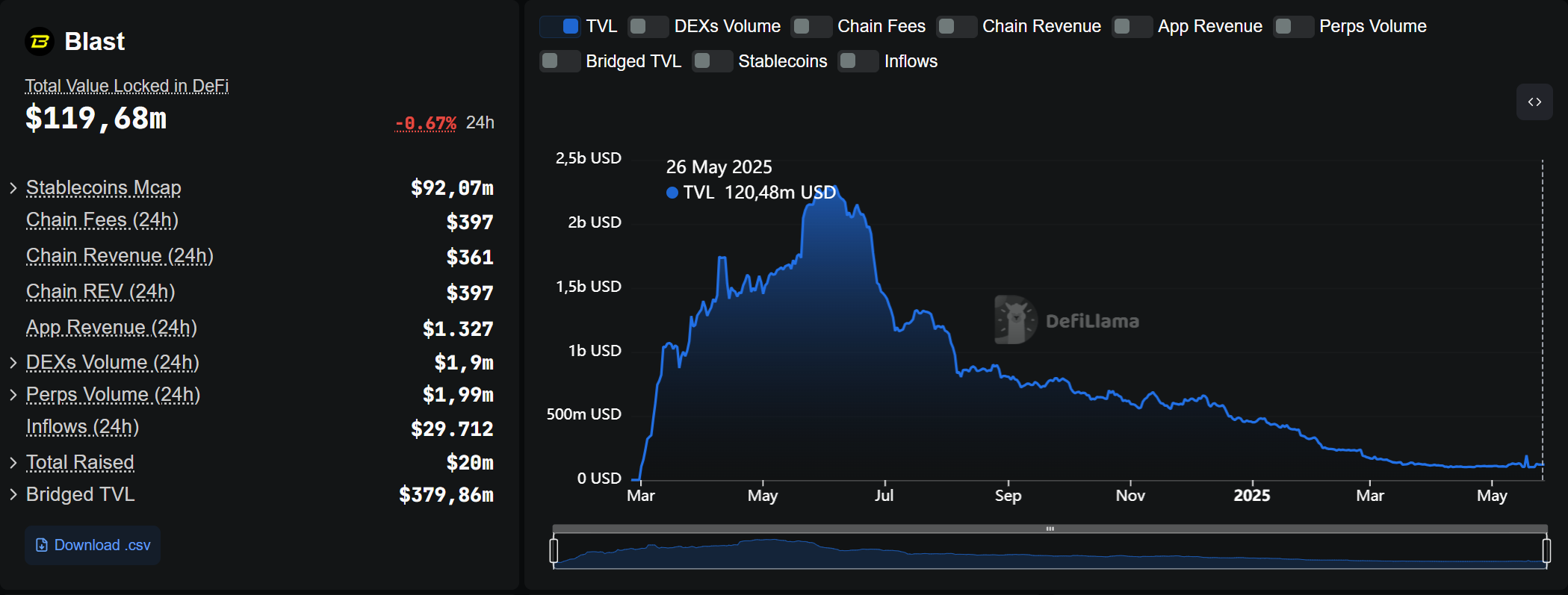Click the right handle of the range slider
The width and height of the screenshot is (1568, 595).
tap(1546, 551)
